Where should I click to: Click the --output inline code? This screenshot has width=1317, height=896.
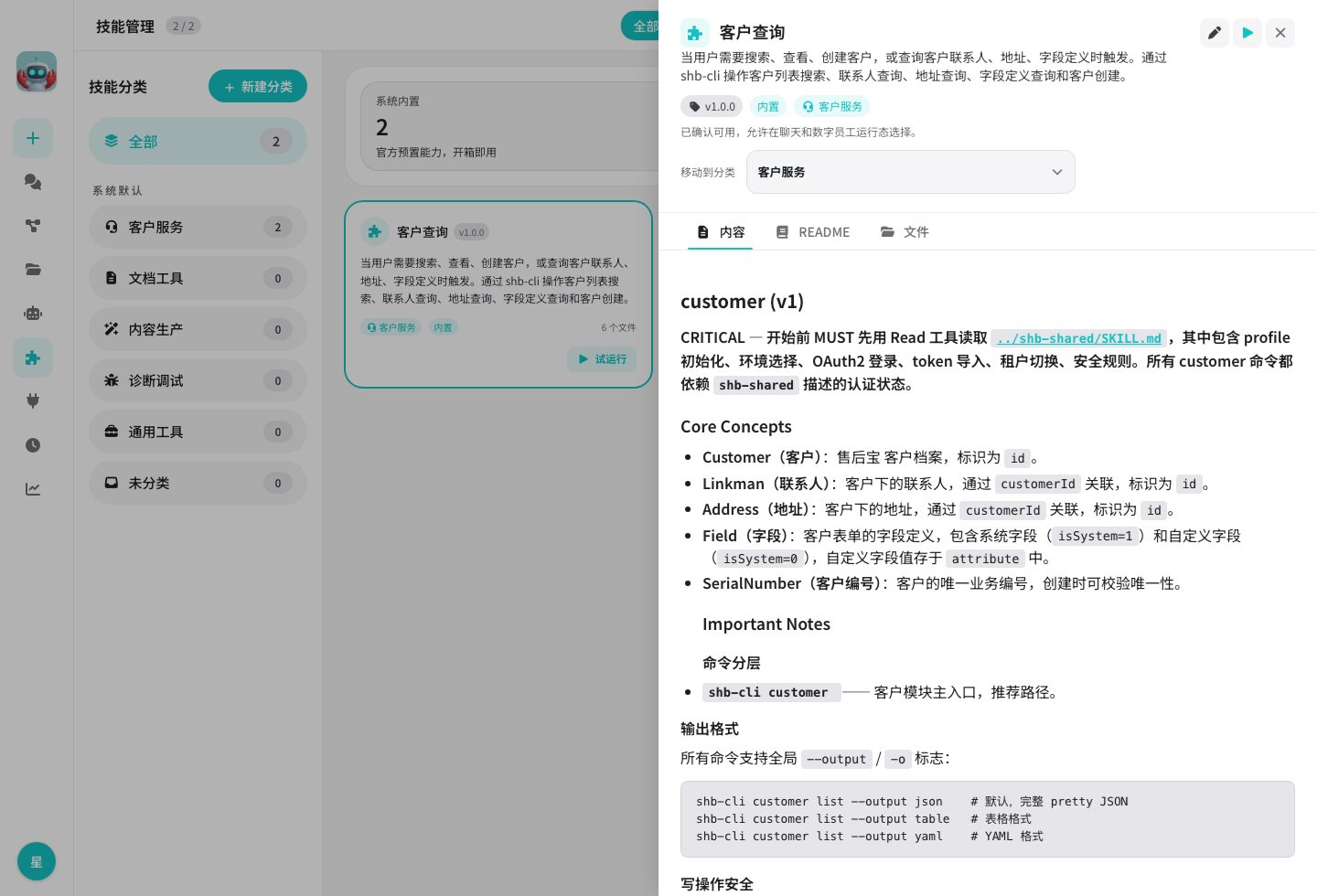836,759
